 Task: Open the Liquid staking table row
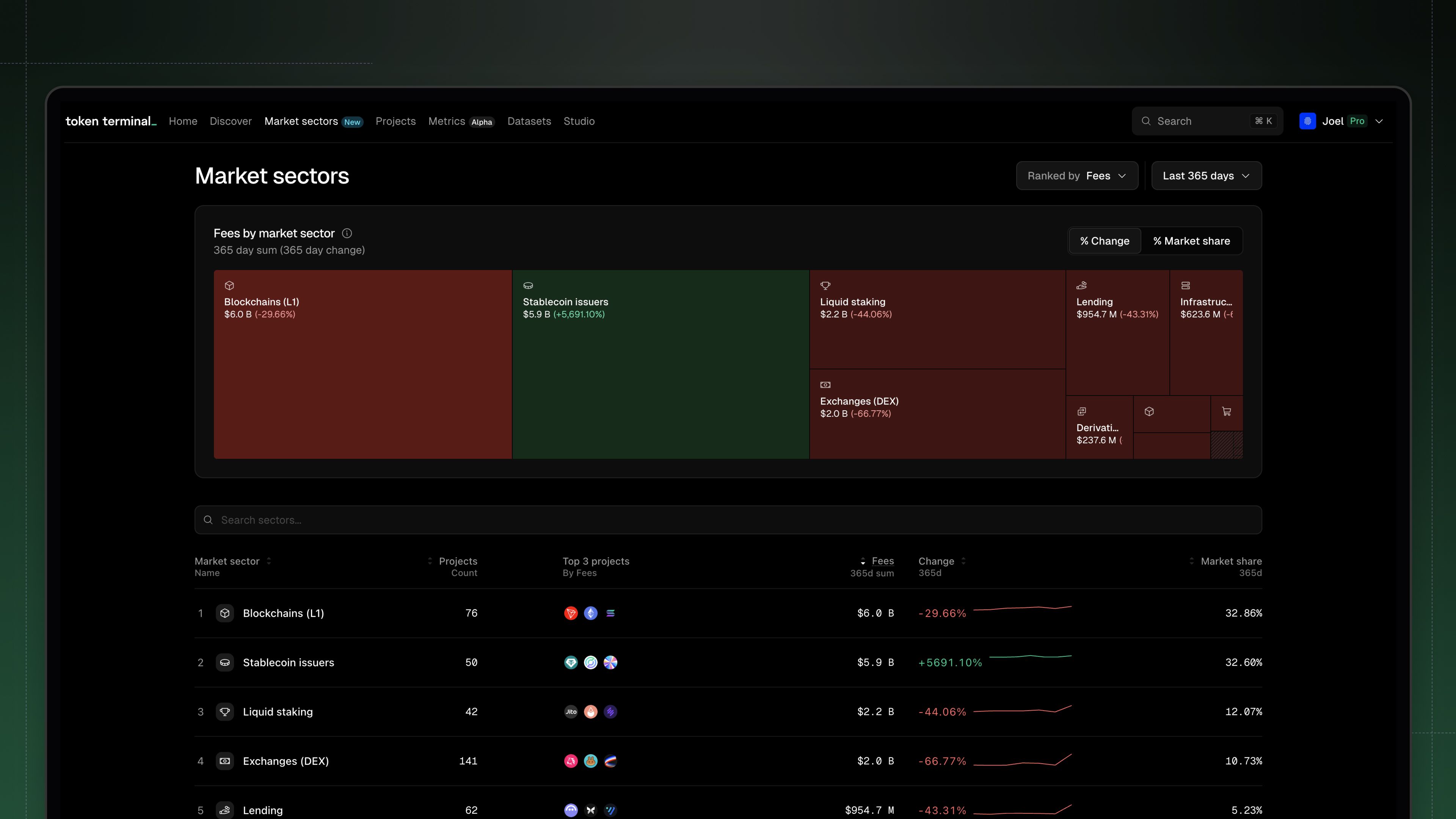click(x=728, y=712)
